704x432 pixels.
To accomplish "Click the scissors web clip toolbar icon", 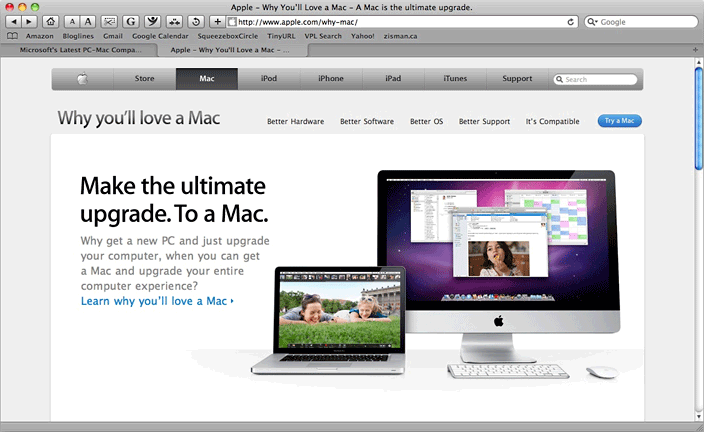I will (109, 22).
